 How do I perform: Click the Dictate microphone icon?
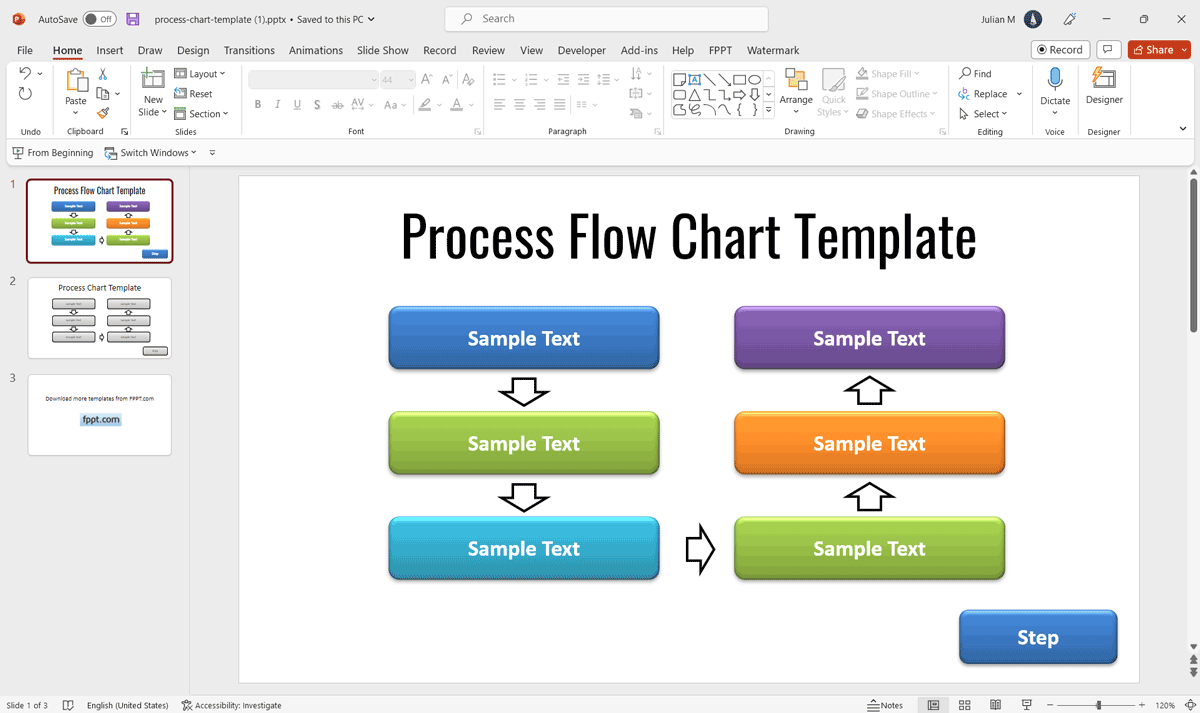pyautogui.click(x=1055, y=79)
